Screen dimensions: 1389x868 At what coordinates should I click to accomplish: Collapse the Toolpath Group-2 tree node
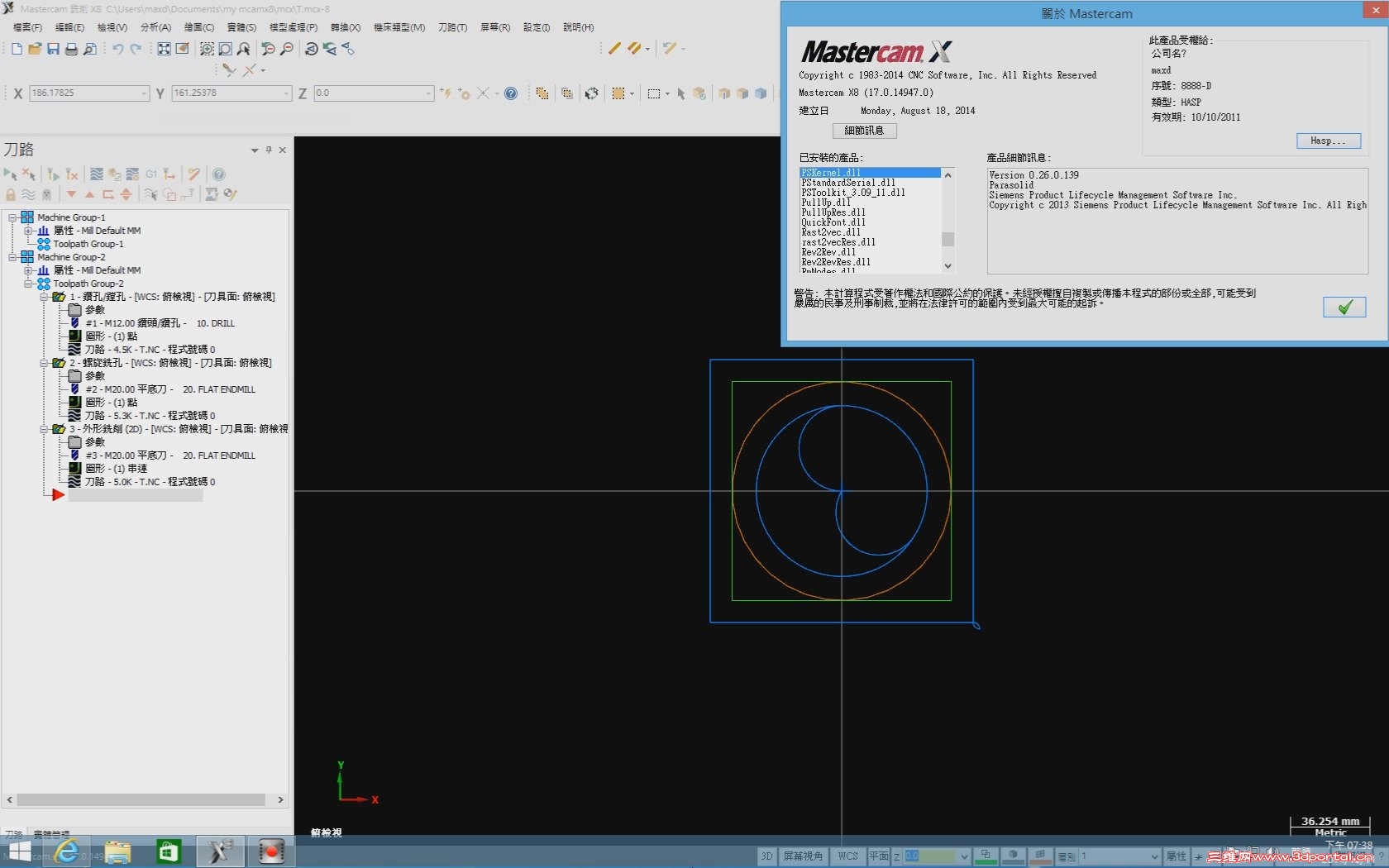pos(28,284)
